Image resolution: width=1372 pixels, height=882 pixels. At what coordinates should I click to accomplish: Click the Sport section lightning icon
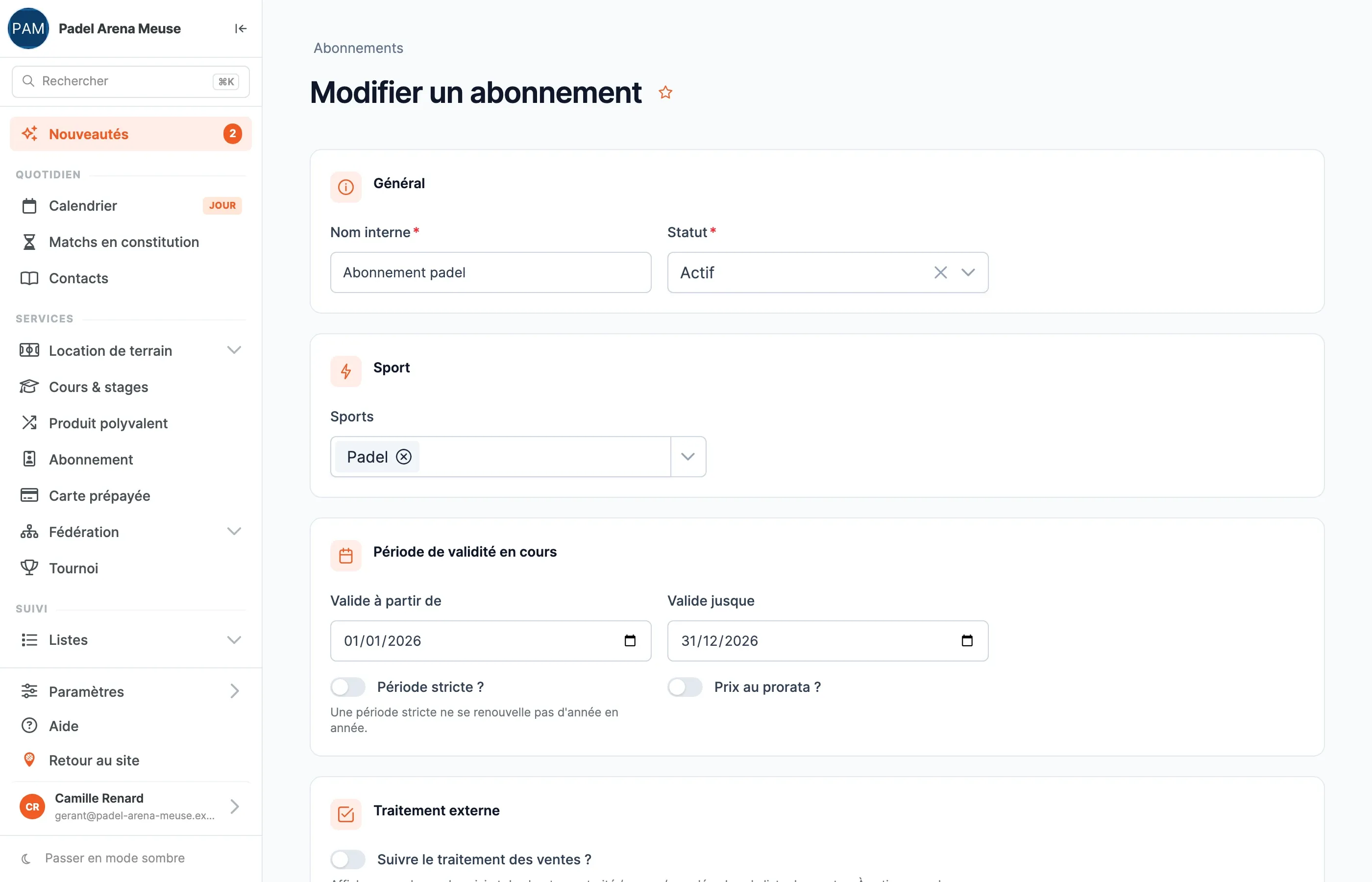[346, 371]
